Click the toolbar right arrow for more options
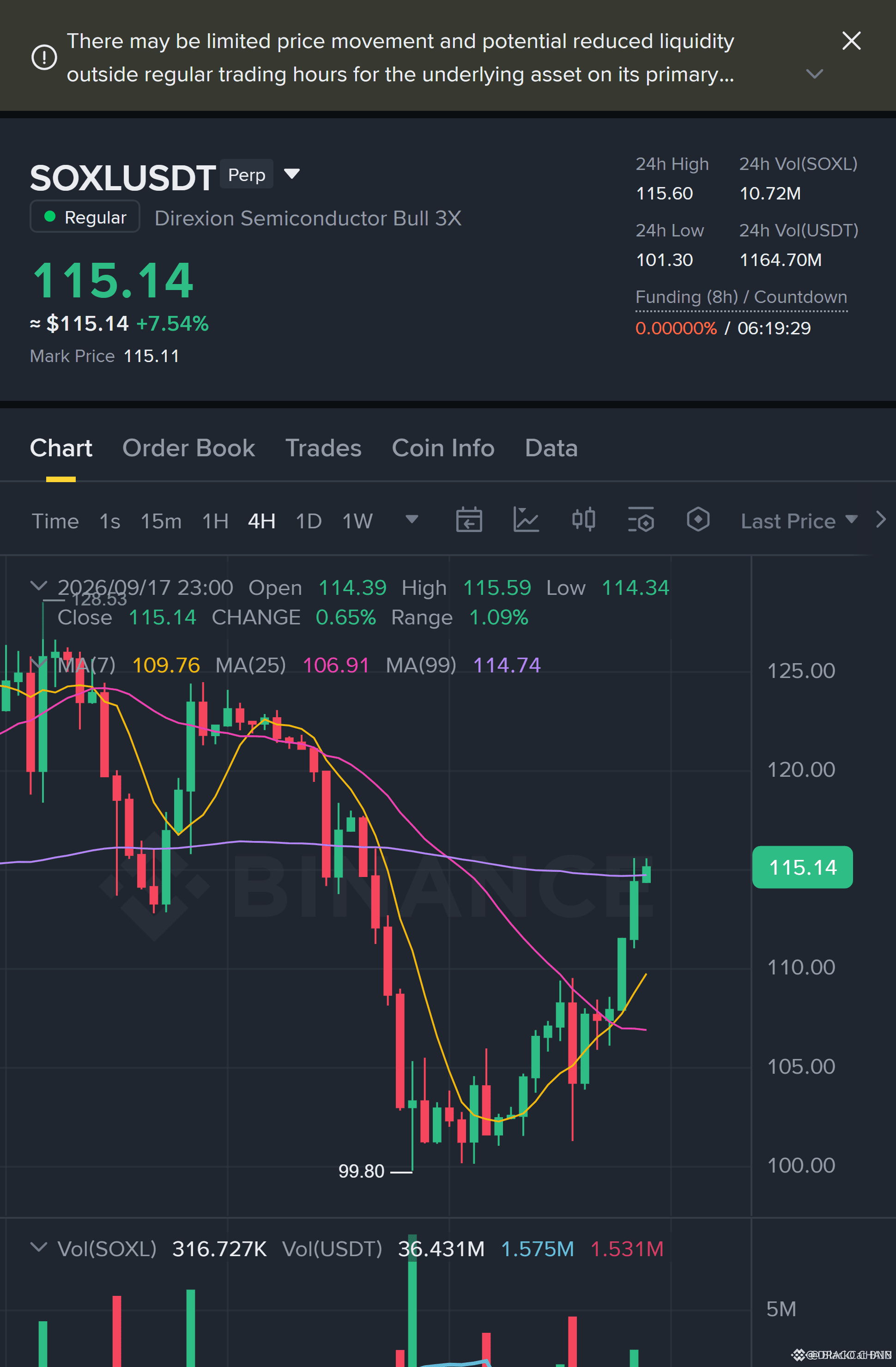Viewport: 896px width, 1367px height. pyautogui.click(x=880, y=520)
